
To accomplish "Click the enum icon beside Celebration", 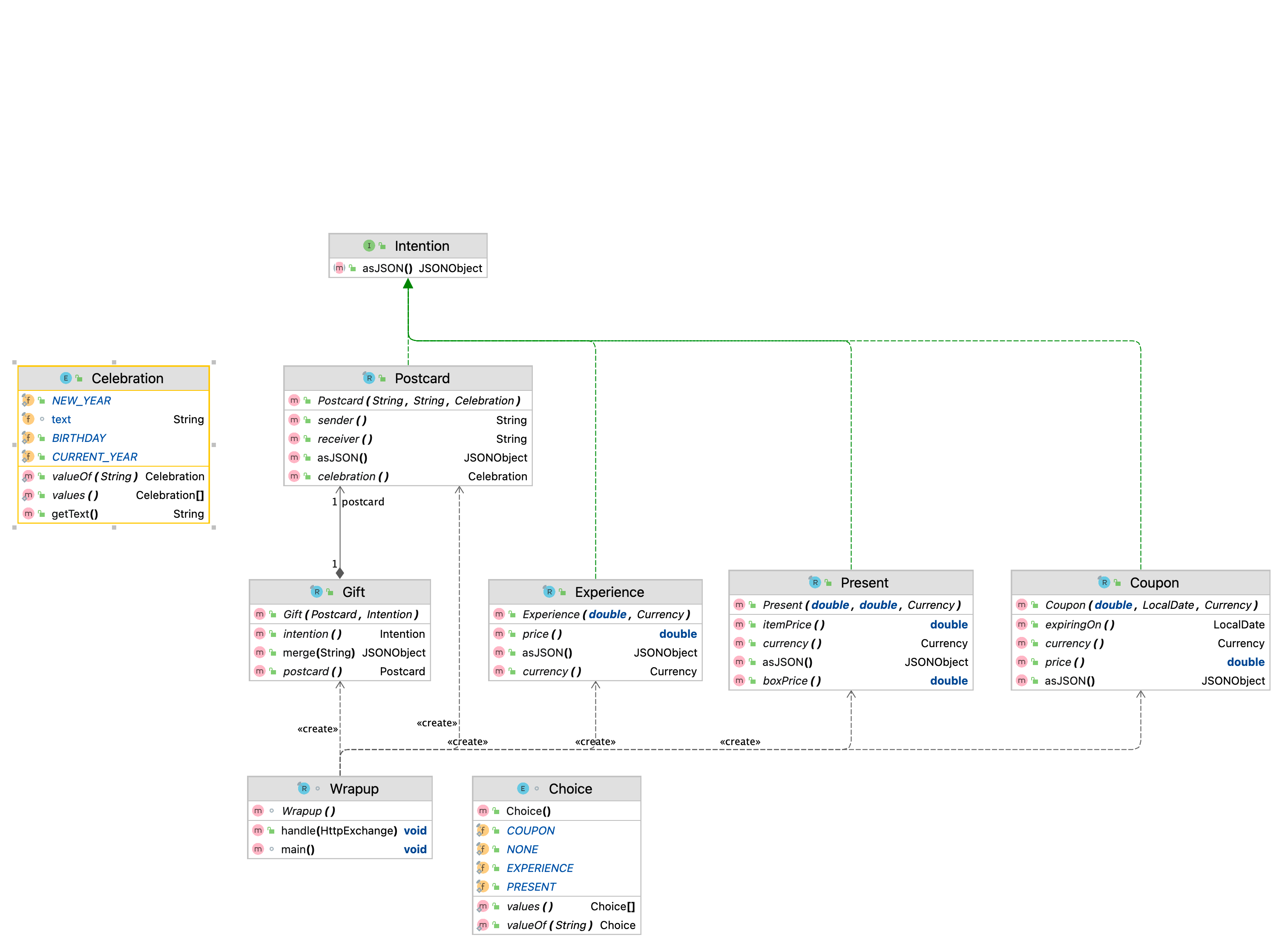I will coord(66,379).
